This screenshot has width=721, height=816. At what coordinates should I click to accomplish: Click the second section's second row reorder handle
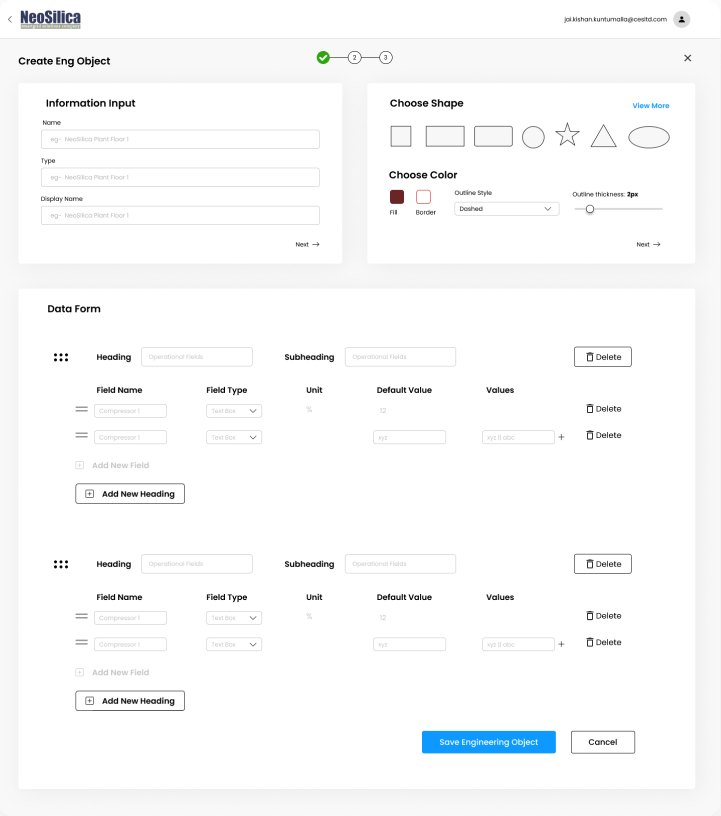[x=82, y=642]
